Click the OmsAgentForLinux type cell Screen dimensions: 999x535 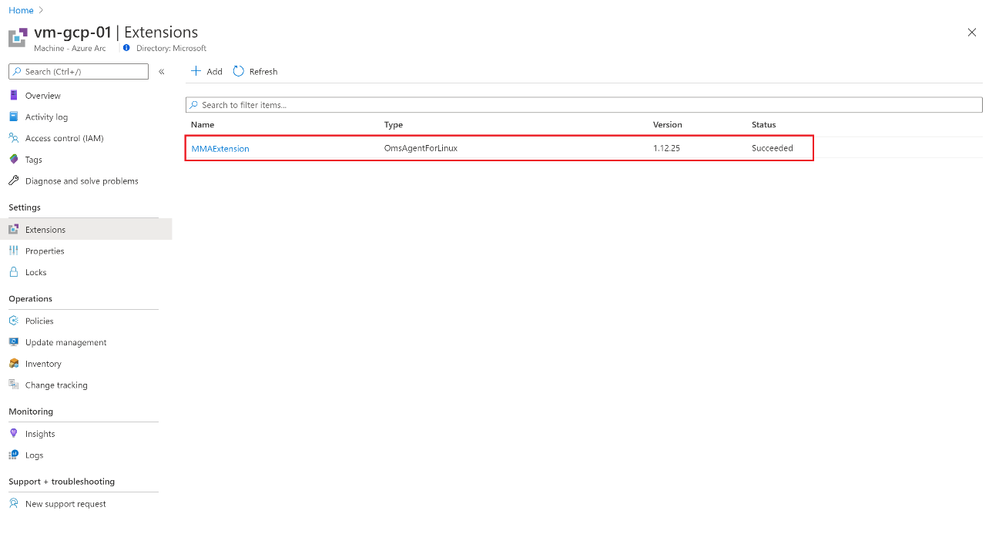421,148
